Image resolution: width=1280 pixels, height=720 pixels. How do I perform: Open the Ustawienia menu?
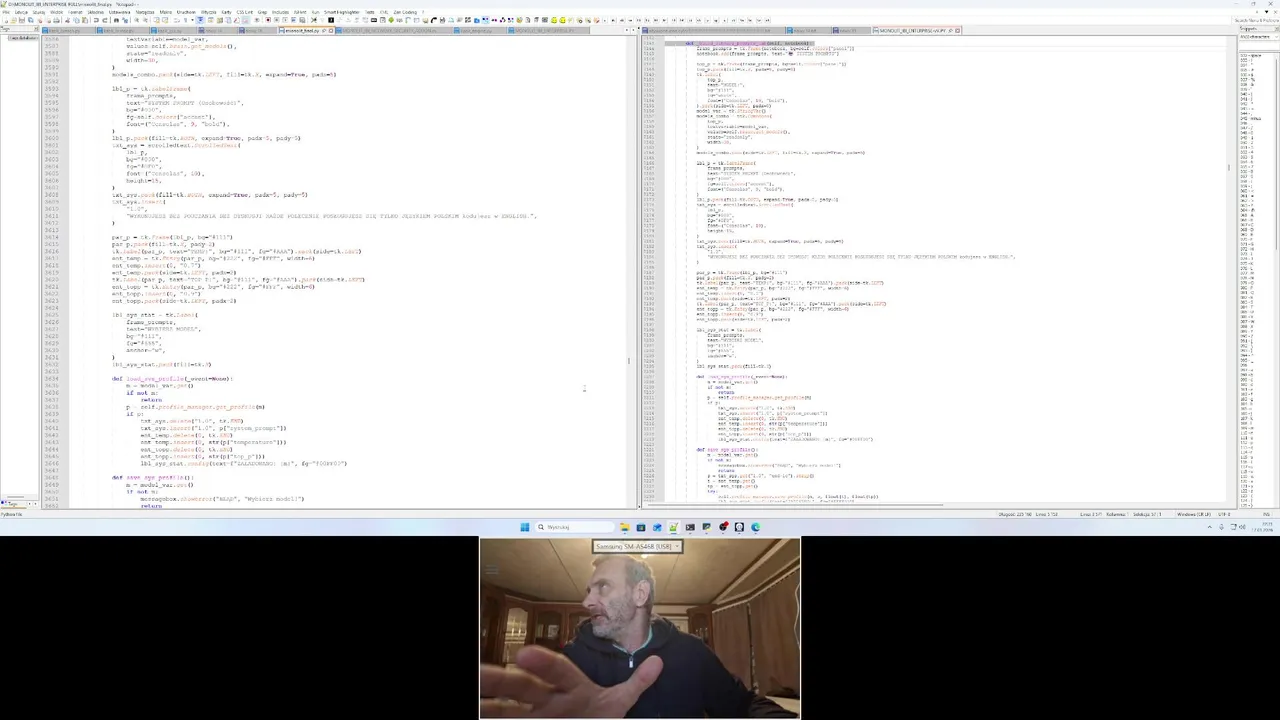coord(119,12)
